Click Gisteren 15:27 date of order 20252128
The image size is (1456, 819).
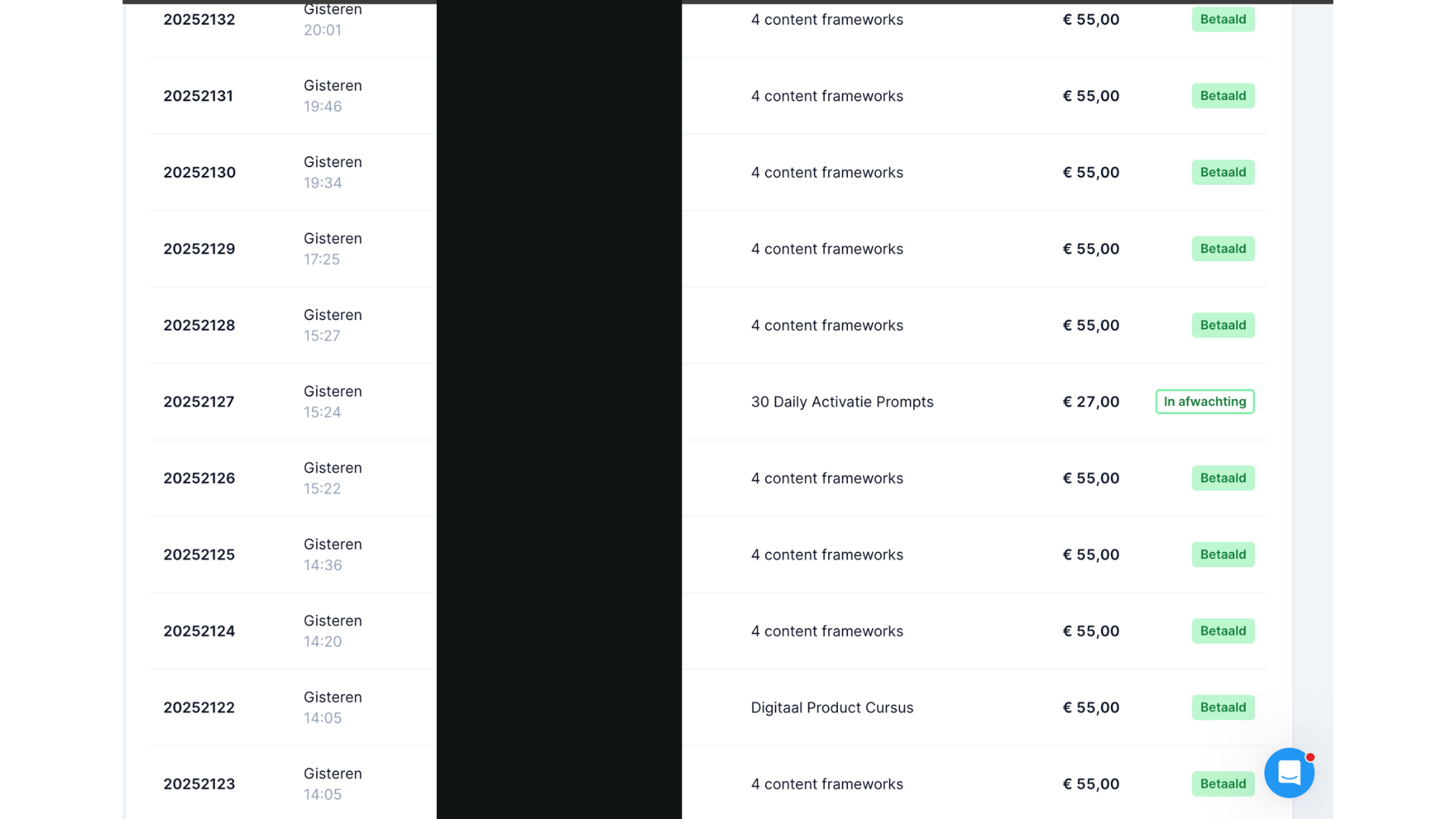click(x=332, y=325)
